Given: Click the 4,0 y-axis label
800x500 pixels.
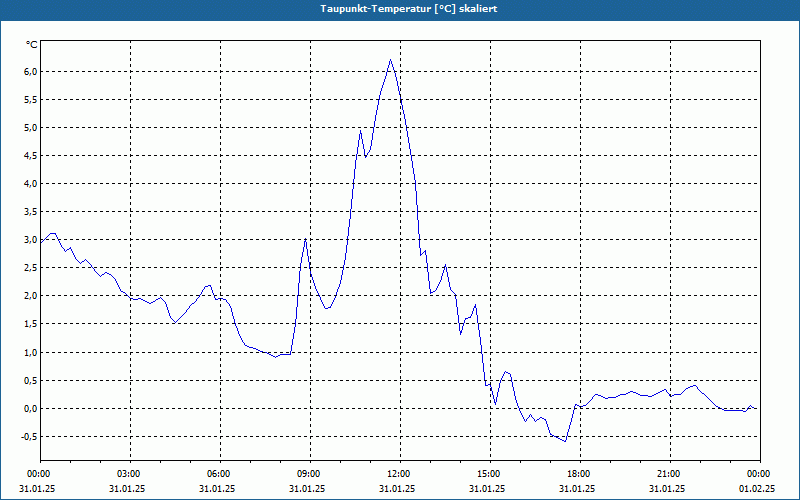Looking at the screenshot, I should coord(31,184).
